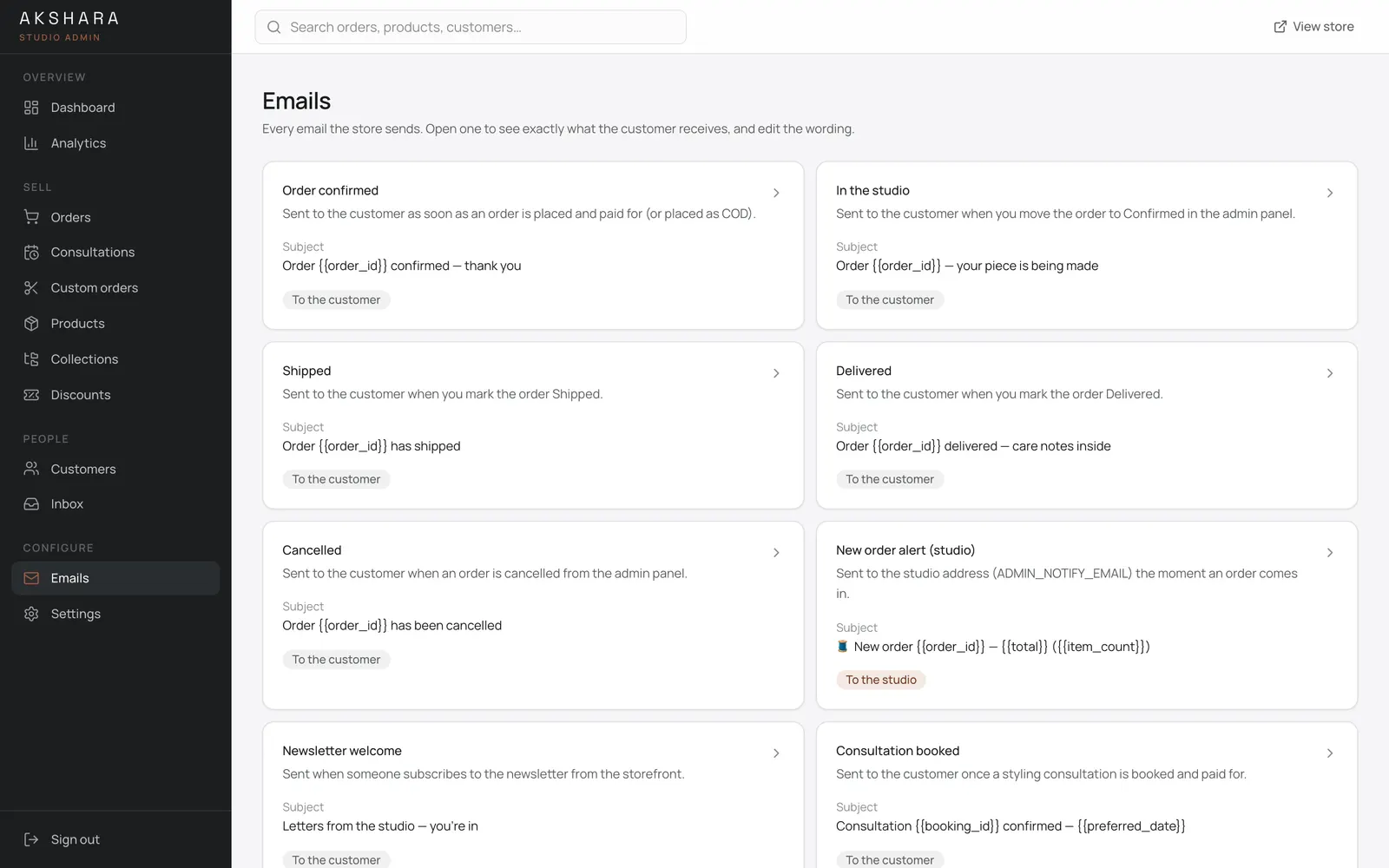Screen dimensions: 1389x868
Task: Click the Analytics bar chart icon
Action: pyautogui.click(x=31, y=143)
